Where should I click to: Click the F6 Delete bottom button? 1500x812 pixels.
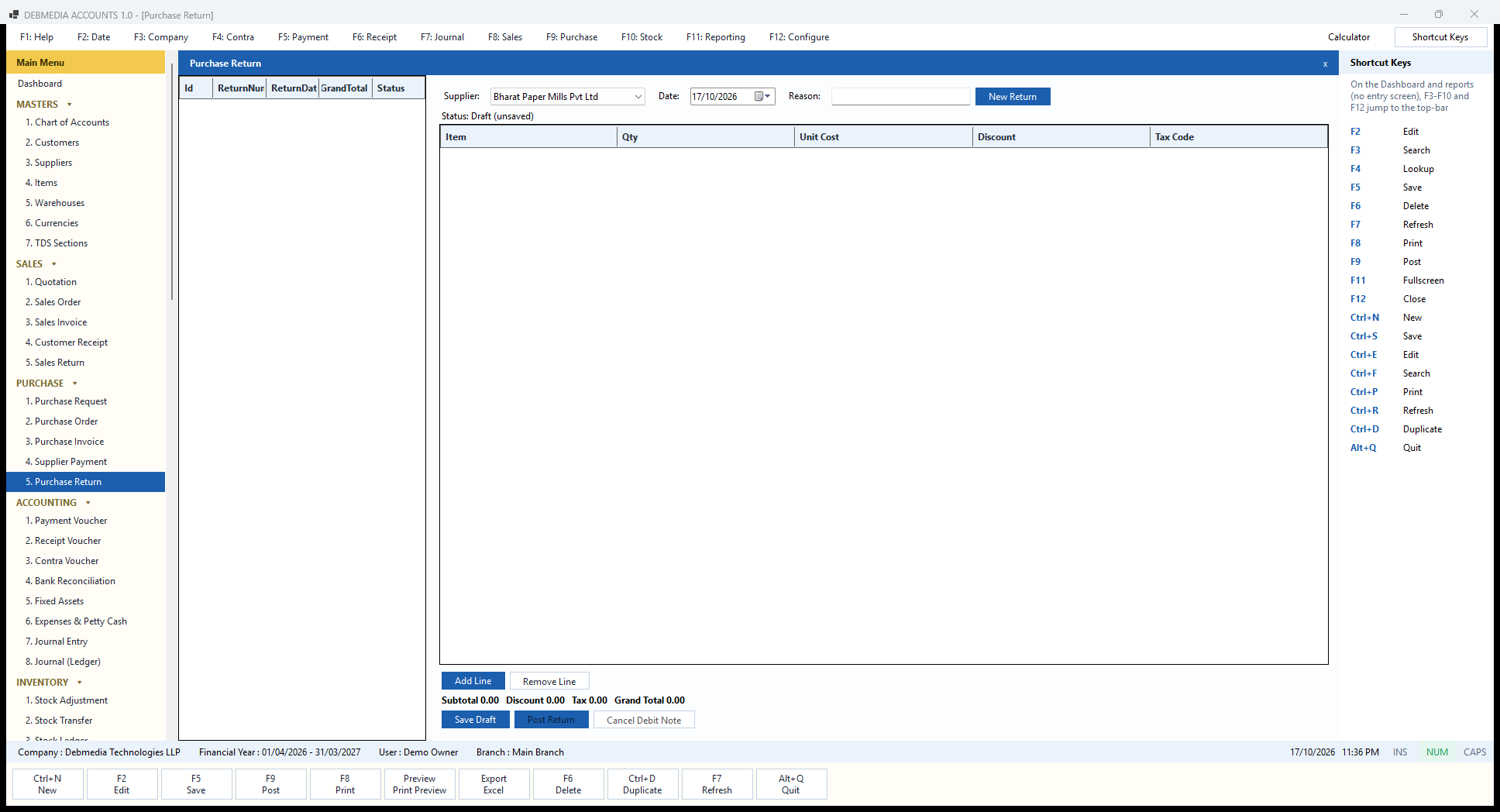pos(568,784)
